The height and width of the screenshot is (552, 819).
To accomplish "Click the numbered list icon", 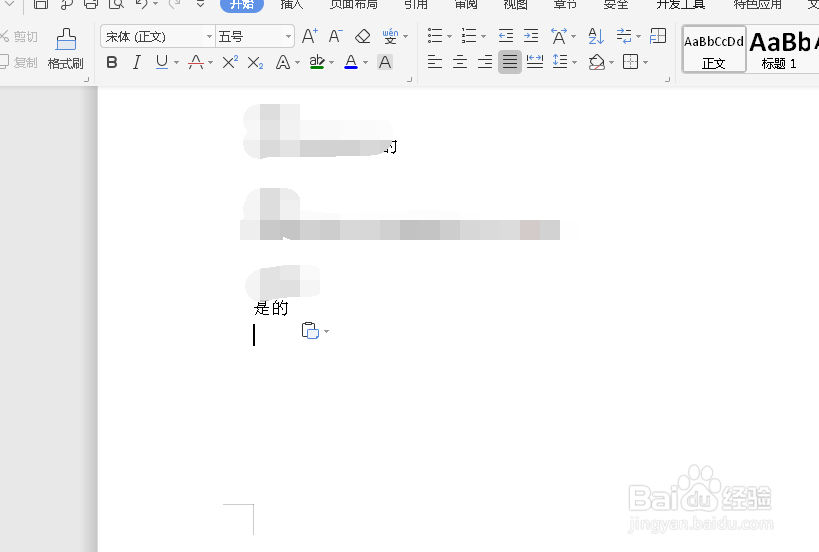I will point(469,36).
